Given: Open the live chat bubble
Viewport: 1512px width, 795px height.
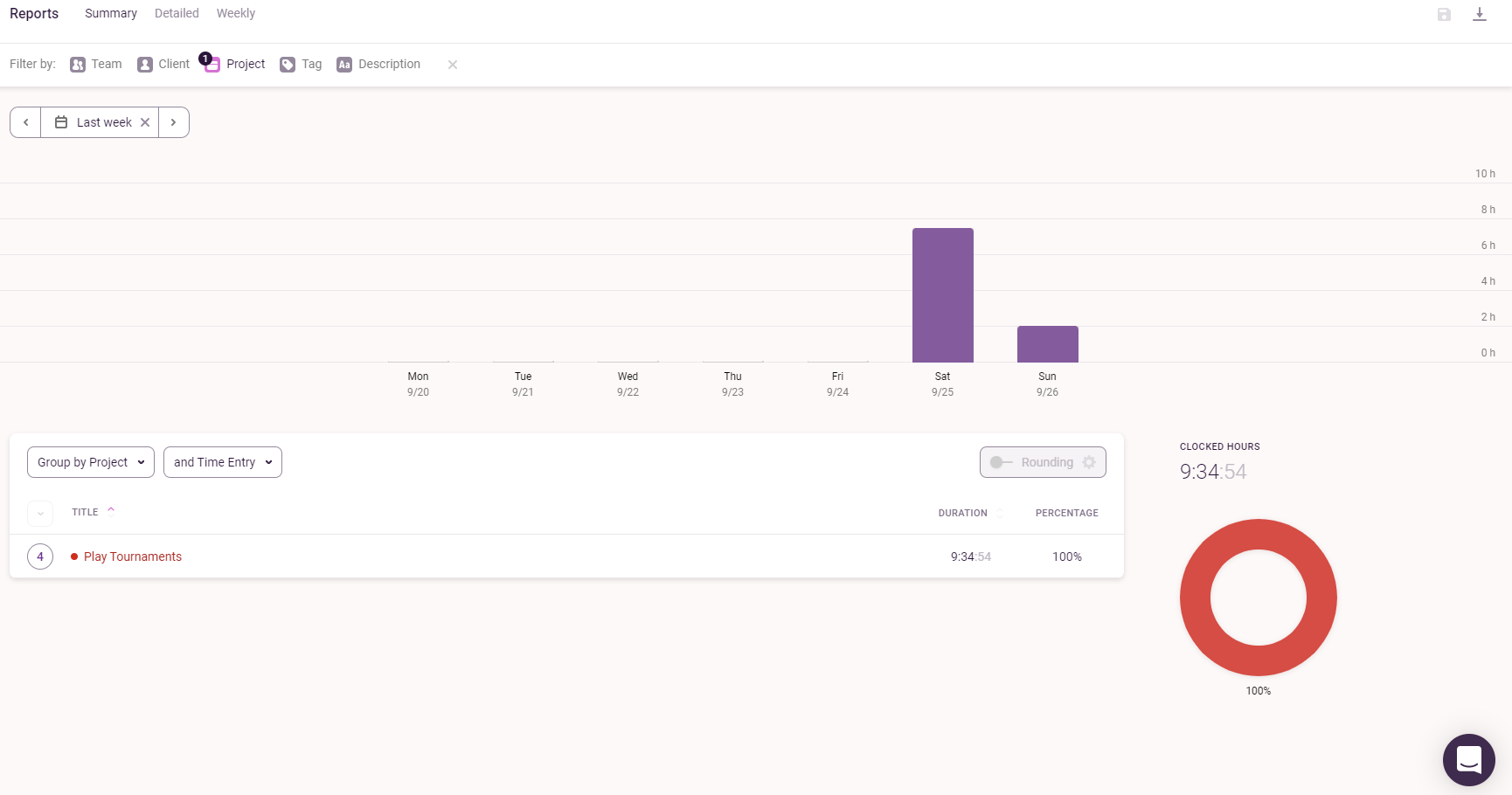Looking at the screenshot, I should point(1469,760).
